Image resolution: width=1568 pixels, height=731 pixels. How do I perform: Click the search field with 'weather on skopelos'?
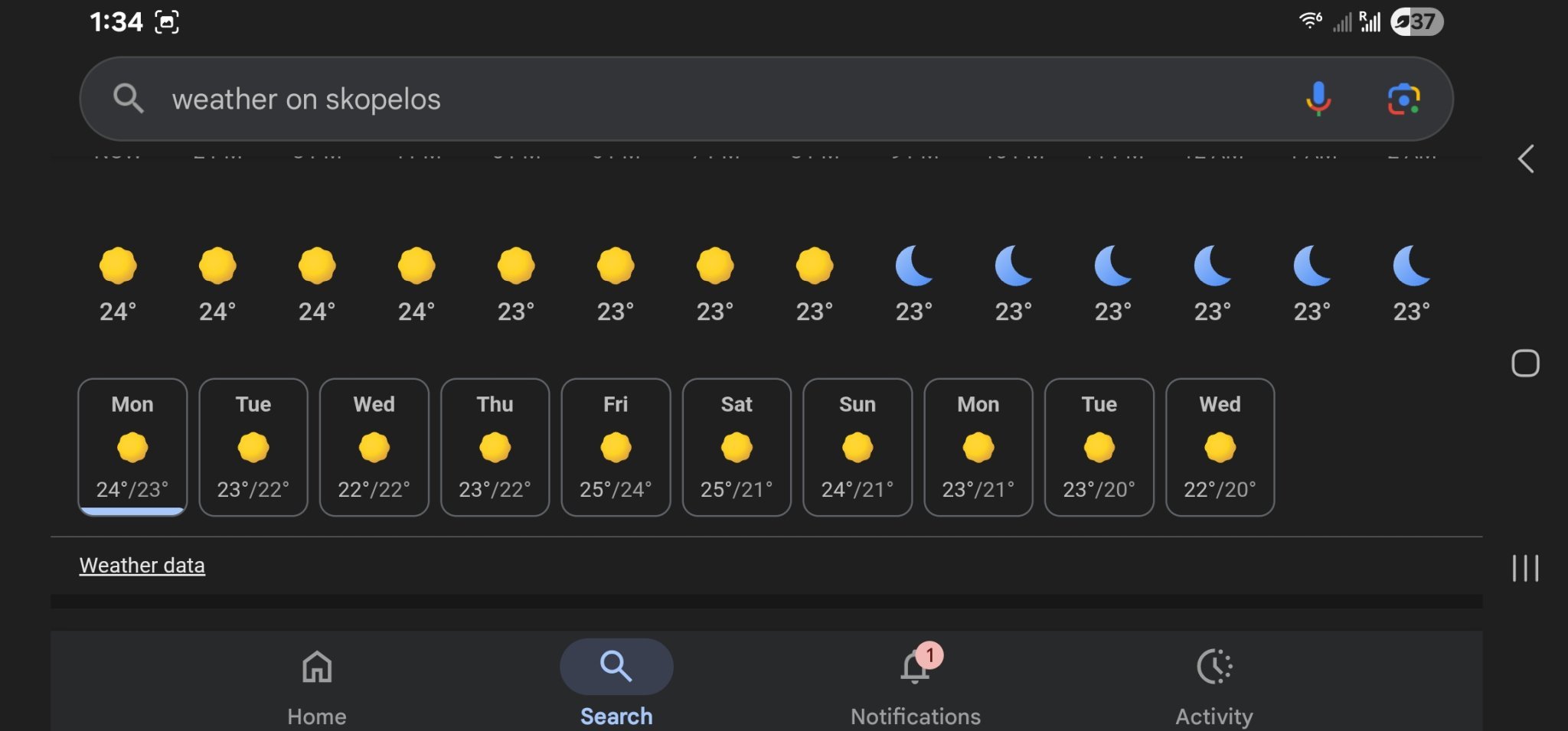click(689, 100)
